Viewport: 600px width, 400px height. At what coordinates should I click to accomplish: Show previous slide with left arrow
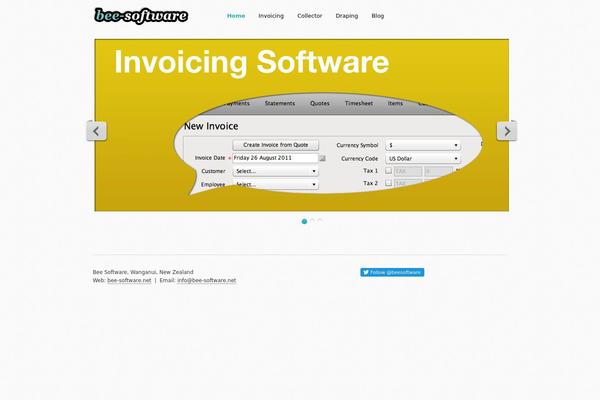click(x=96, y=131)
